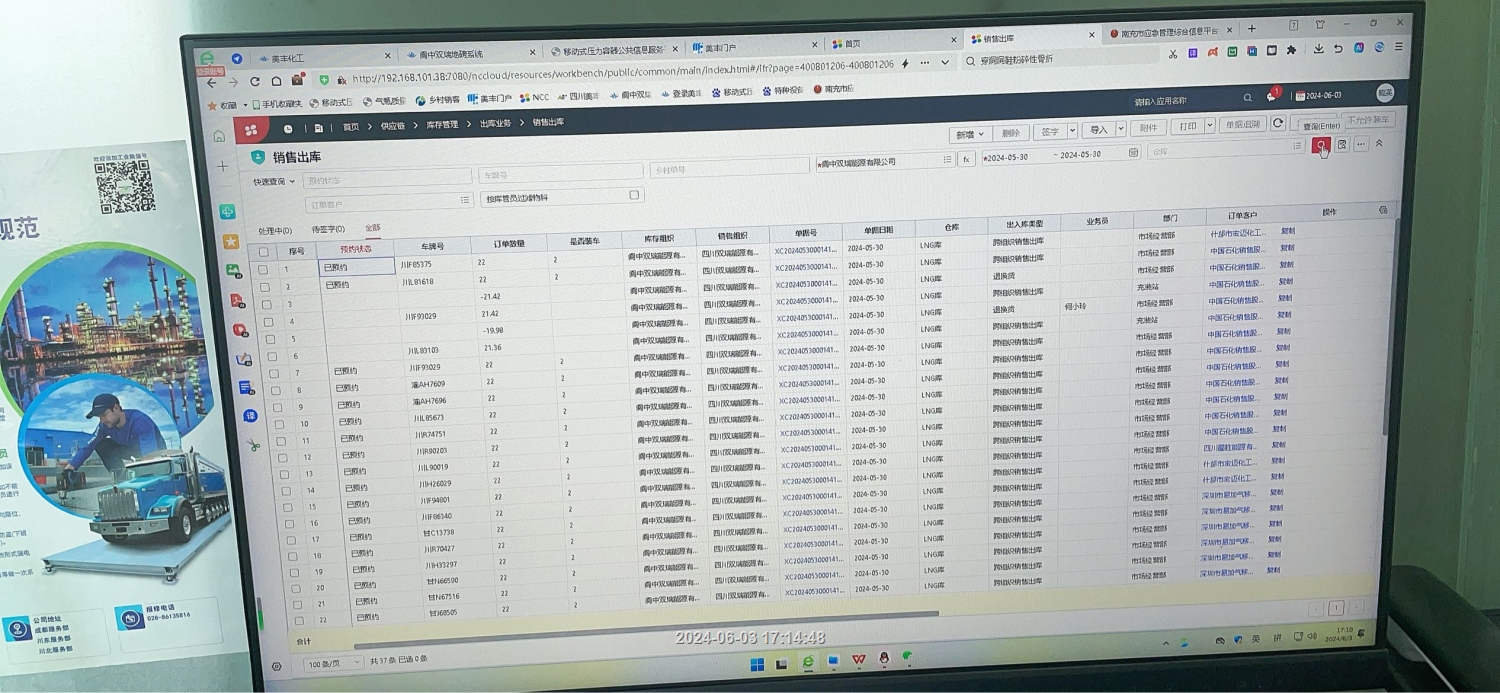This screenshot has height=693, width=1500.
Task: Open the address bar dropdown chevron
Action: coord(944,62)
